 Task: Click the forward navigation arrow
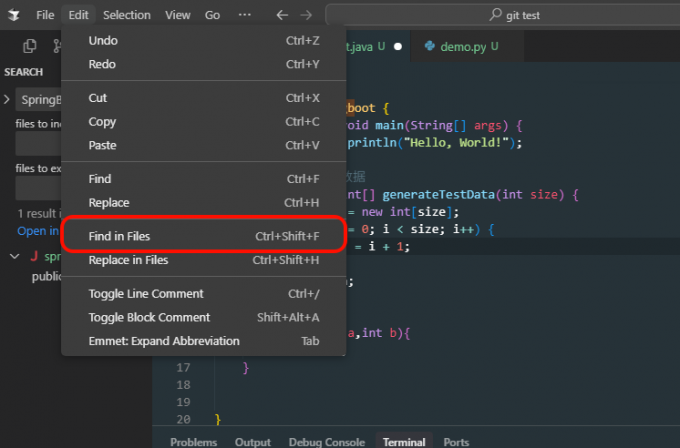click(306, 15)
